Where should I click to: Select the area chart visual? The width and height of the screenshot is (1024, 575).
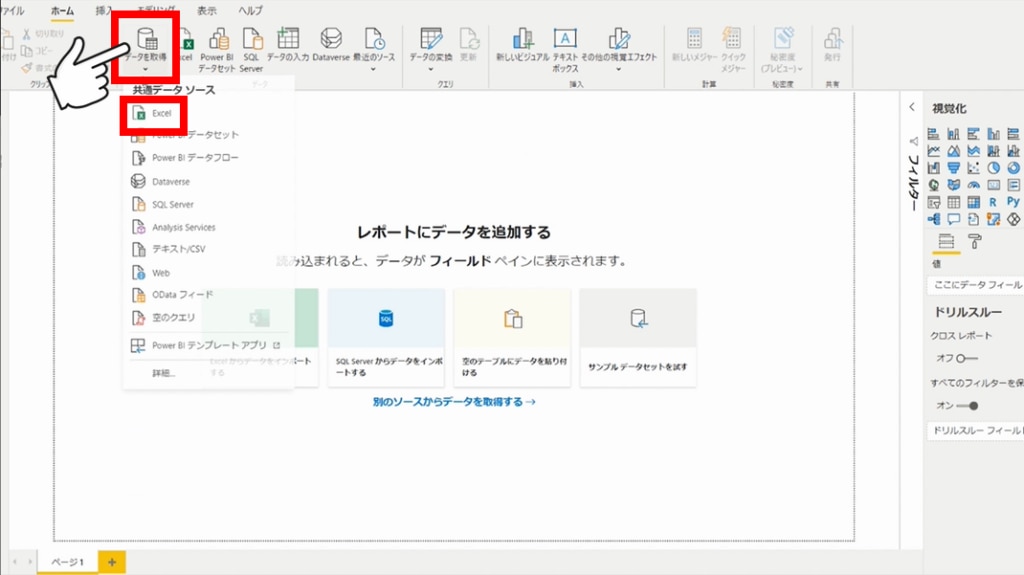[x=953, y=151]
